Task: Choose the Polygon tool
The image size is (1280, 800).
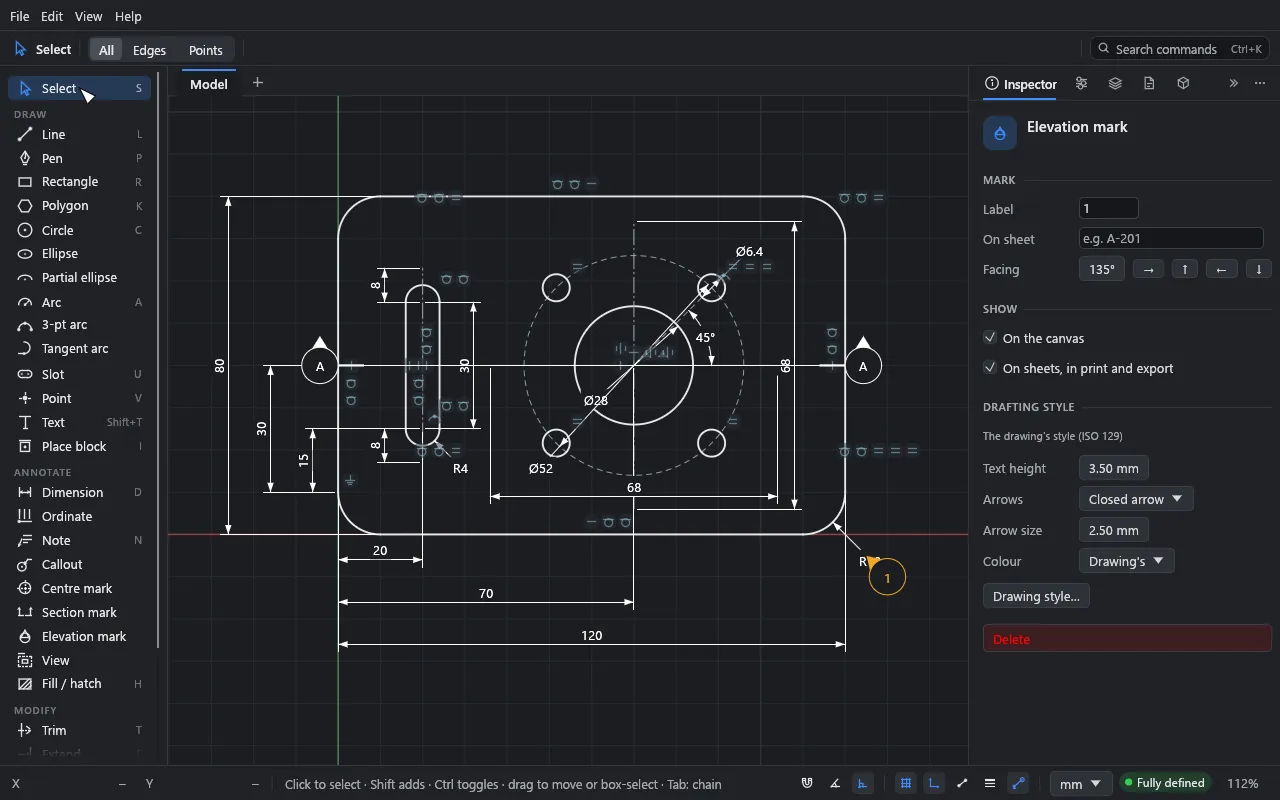Action: pyautogui.click(x=80, y=206)
